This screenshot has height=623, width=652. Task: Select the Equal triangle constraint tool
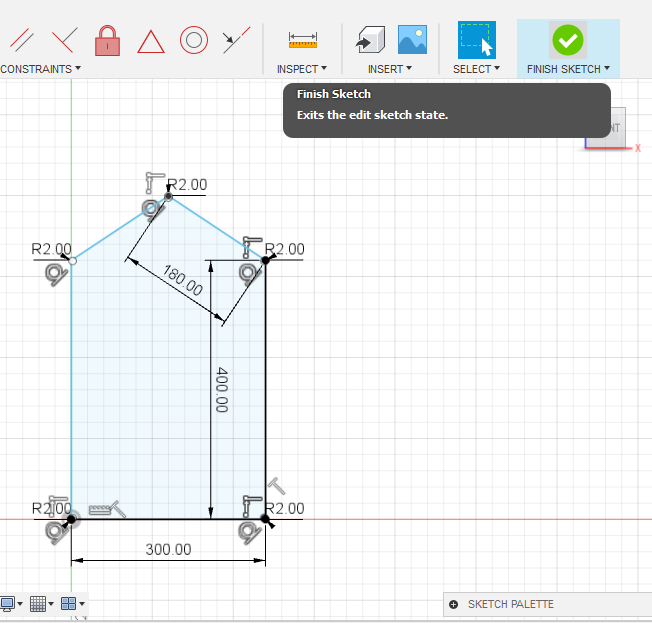pos(151,42)
